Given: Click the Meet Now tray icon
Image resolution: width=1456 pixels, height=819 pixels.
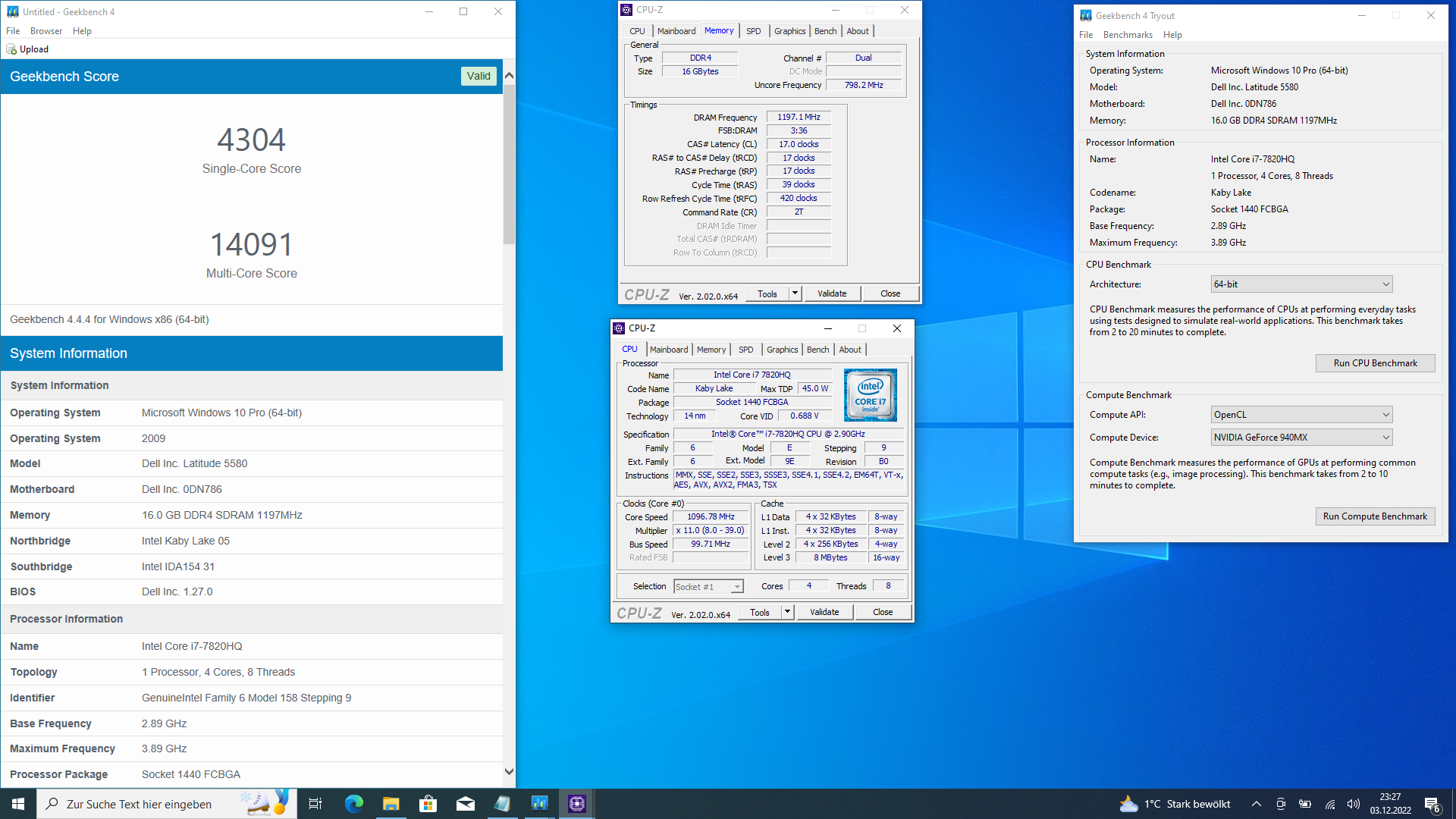Looking at the screenshot, I should [1281, 804].
